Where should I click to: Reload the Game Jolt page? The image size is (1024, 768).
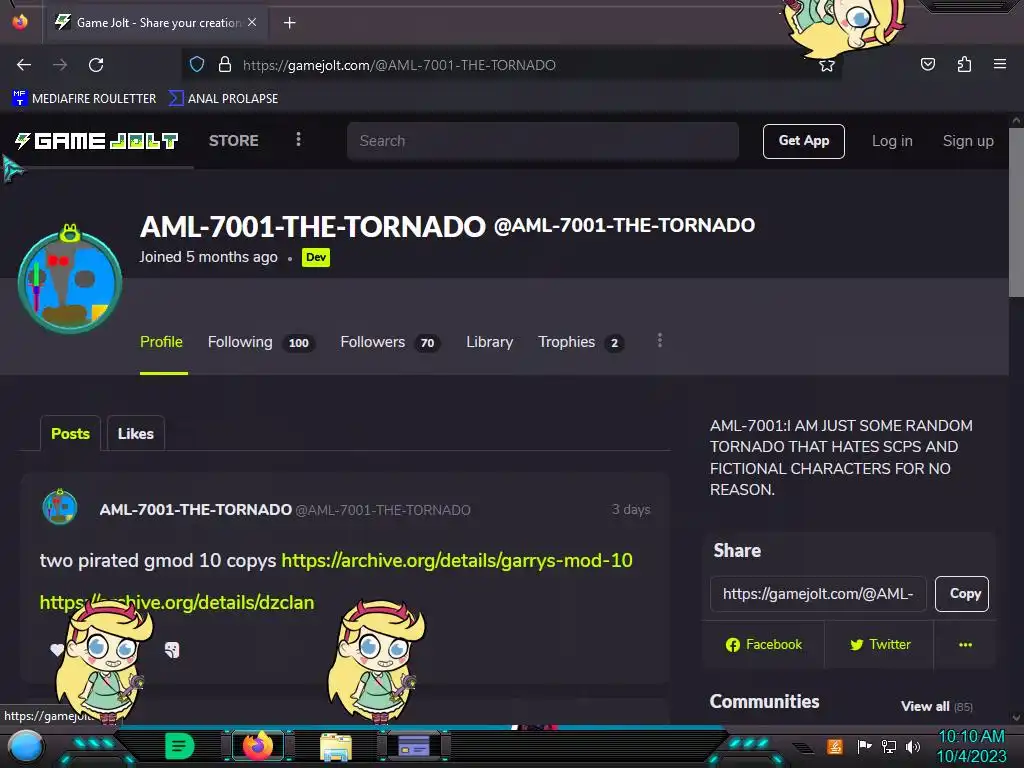coord(96,65)
